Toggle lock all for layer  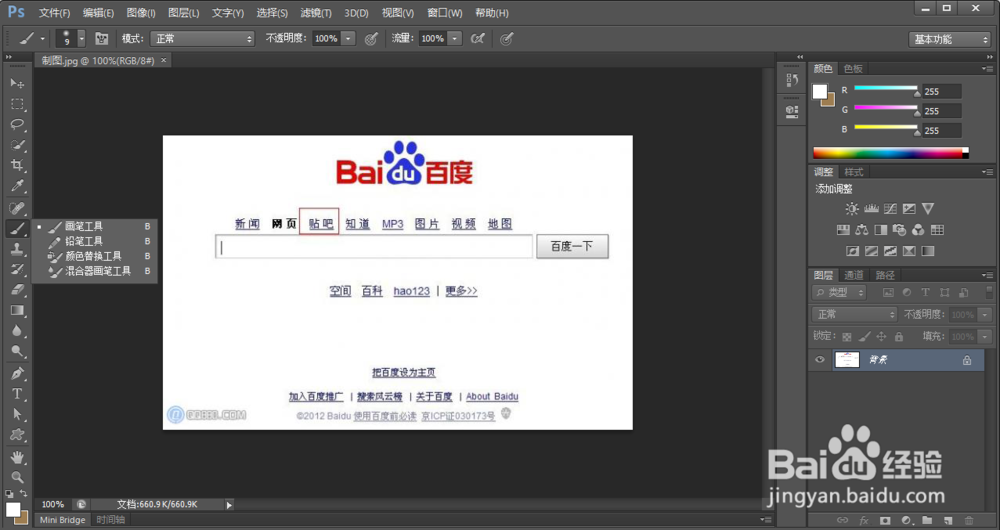899,336
